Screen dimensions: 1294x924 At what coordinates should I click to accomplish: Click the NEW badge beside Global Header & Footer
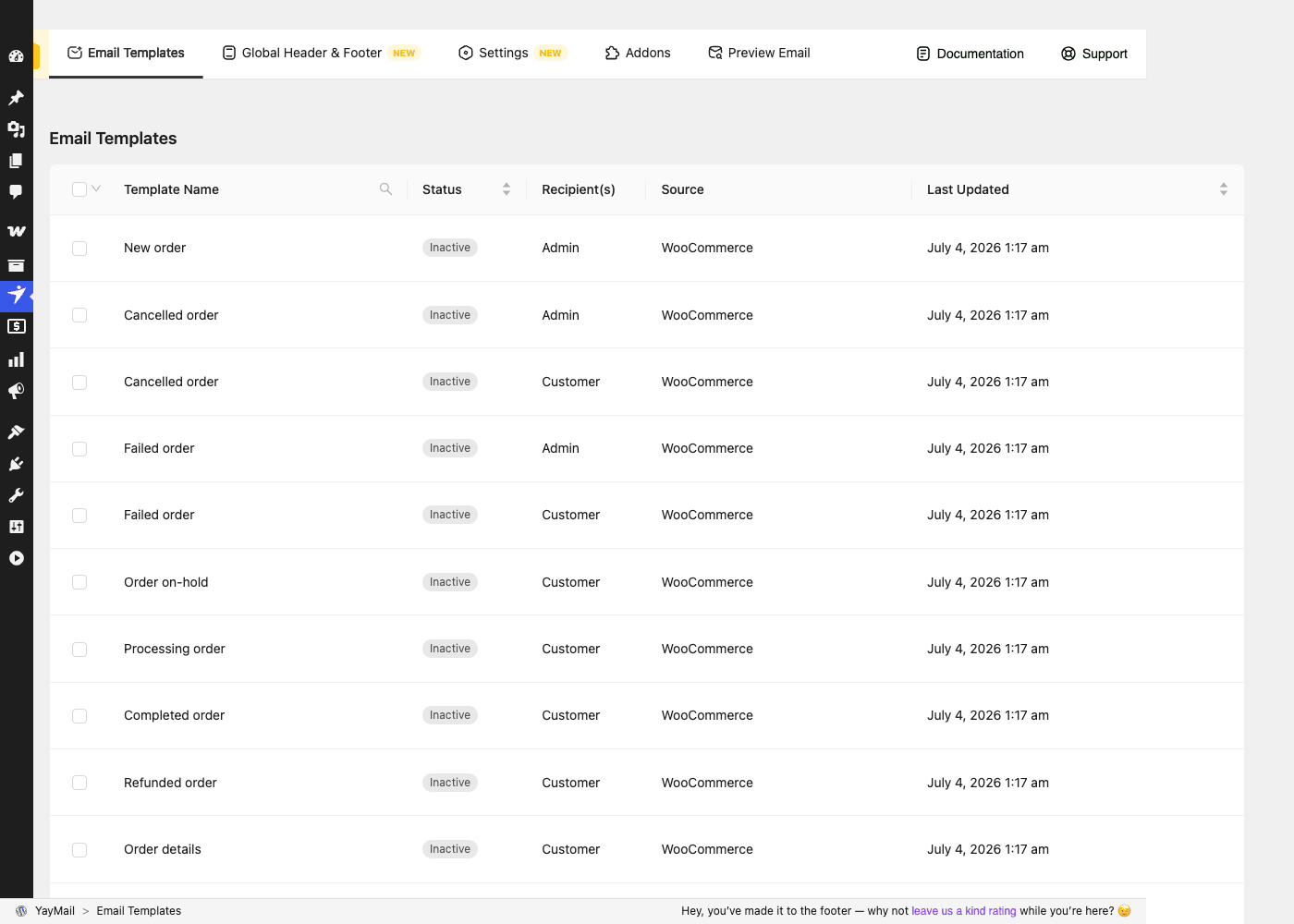click(x=404, y=53)
